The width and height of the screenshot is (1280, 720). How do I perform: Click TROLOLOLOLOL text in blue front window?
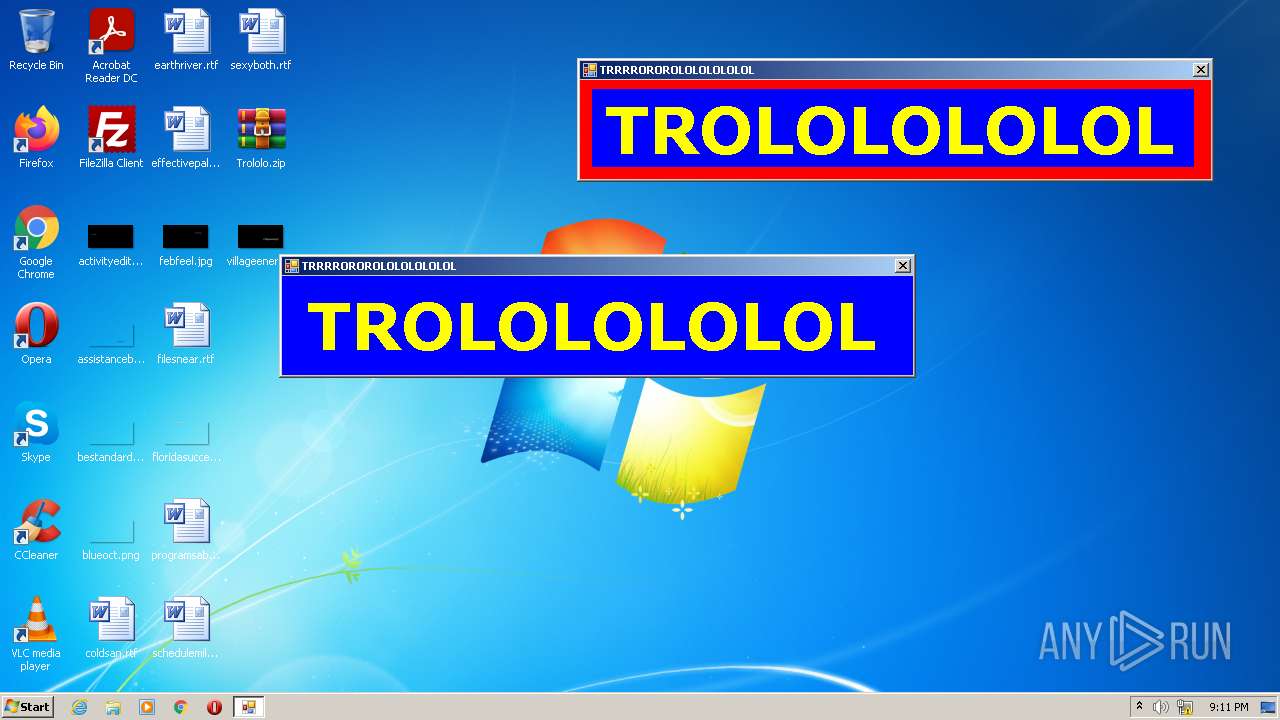point(592,326)
